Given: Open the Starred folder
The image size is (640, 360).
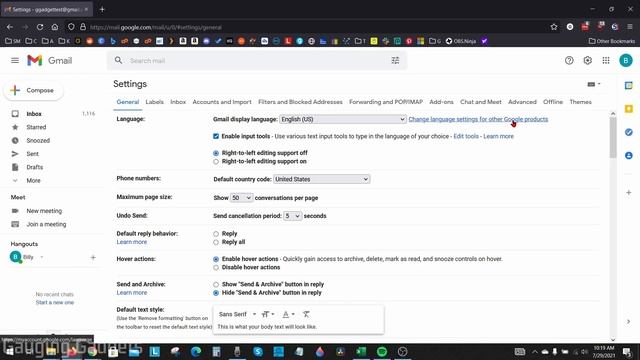Looking at the screenshot, I should [36, 127].
